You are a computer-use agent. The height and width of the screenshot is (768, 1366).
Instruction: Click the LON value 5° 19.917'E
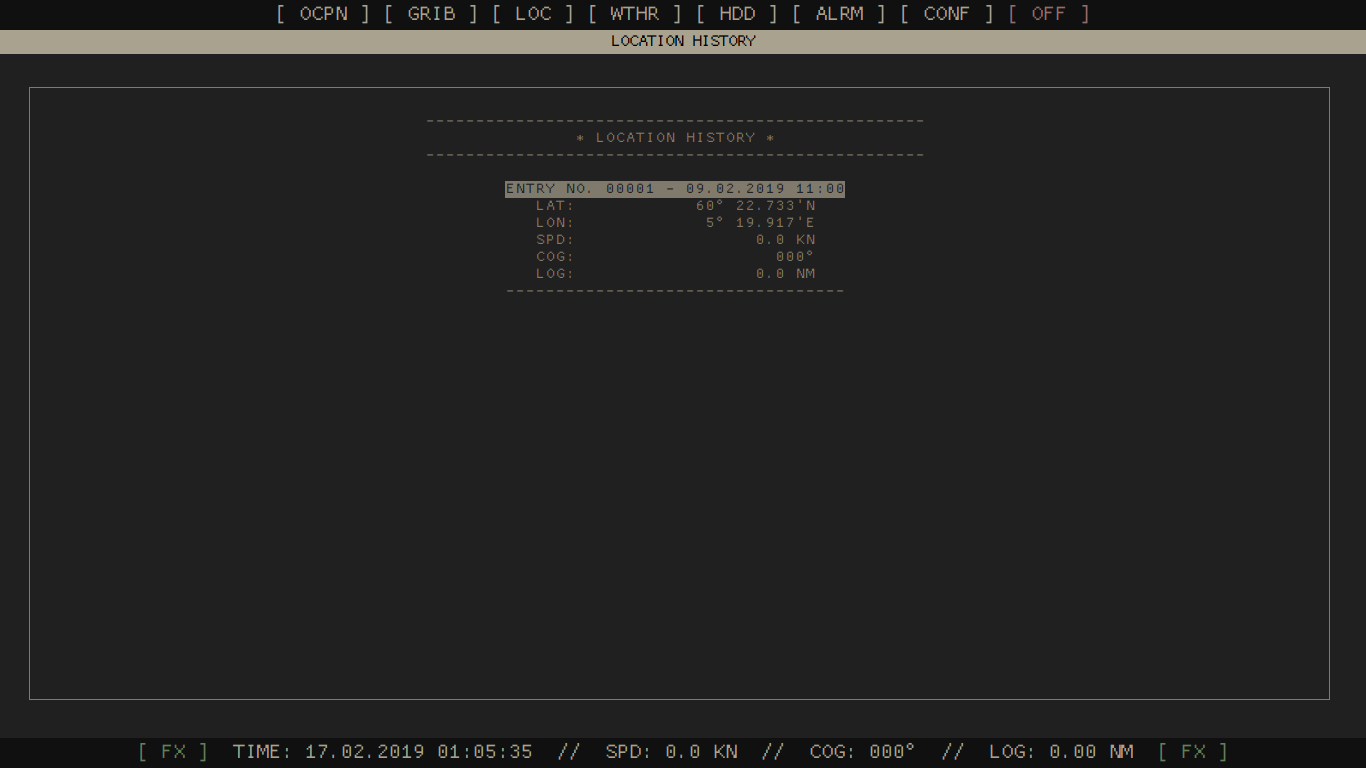[x=761, y=223]
